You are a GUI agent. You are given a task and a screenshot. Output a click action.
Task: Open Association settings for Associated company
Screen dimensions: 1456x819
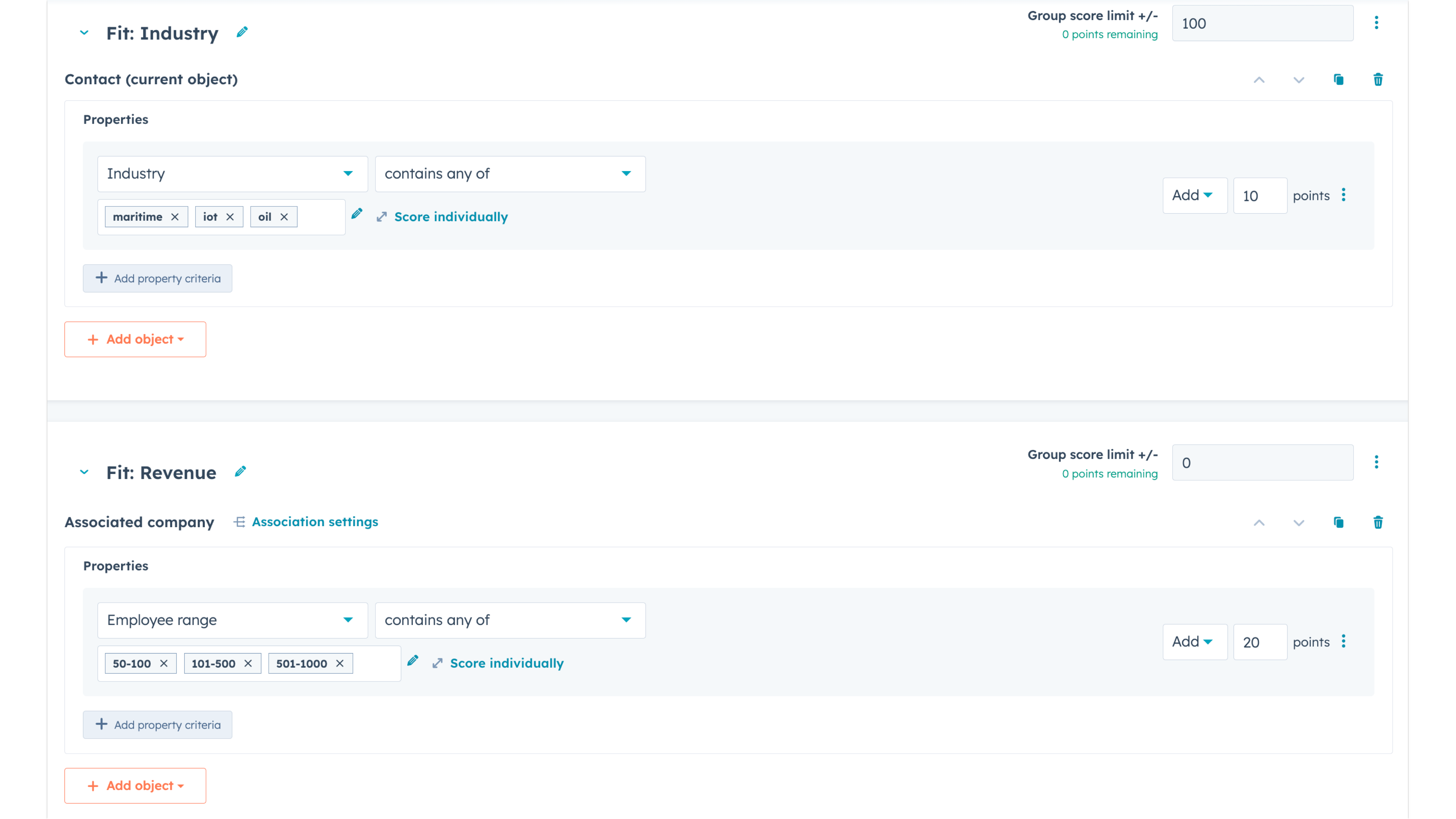pyautogui.click(x=314, y=521)
